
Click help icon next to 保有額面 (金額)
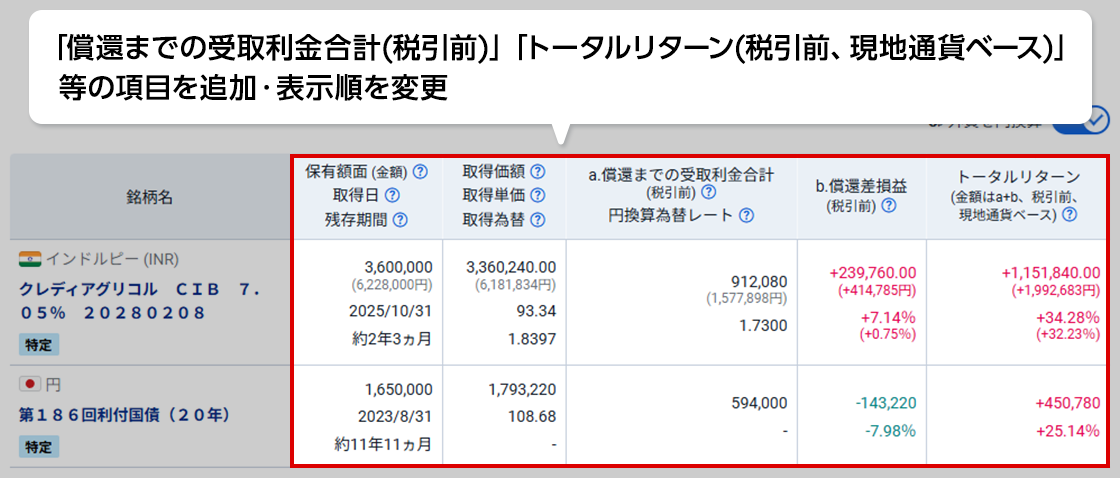coord(420,172)
